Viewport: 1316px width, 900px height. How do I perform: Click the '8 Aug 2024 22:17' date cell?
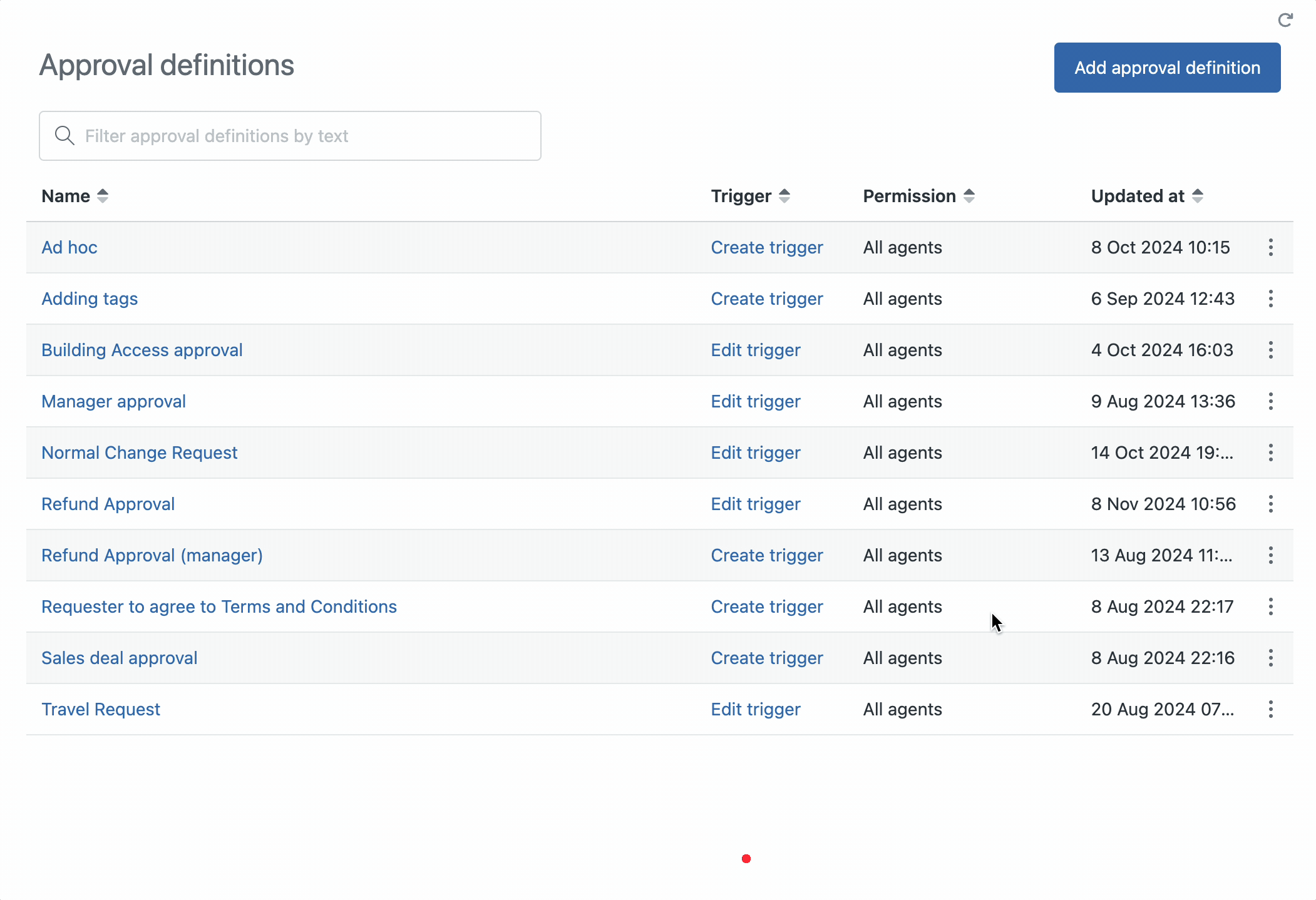(x=1162, y=606)
